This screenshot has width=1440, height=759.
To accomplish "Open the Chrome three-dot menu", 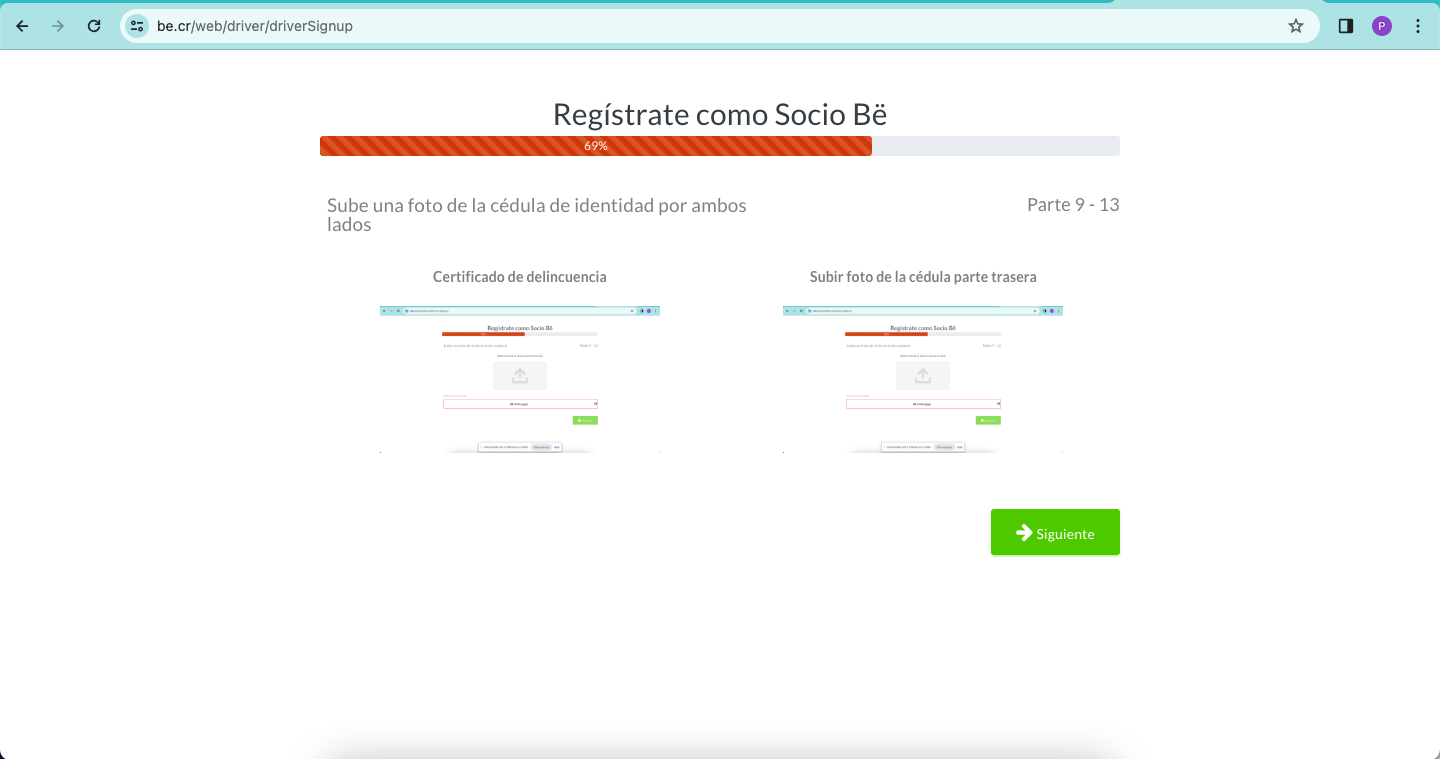I will point(1418,26).
